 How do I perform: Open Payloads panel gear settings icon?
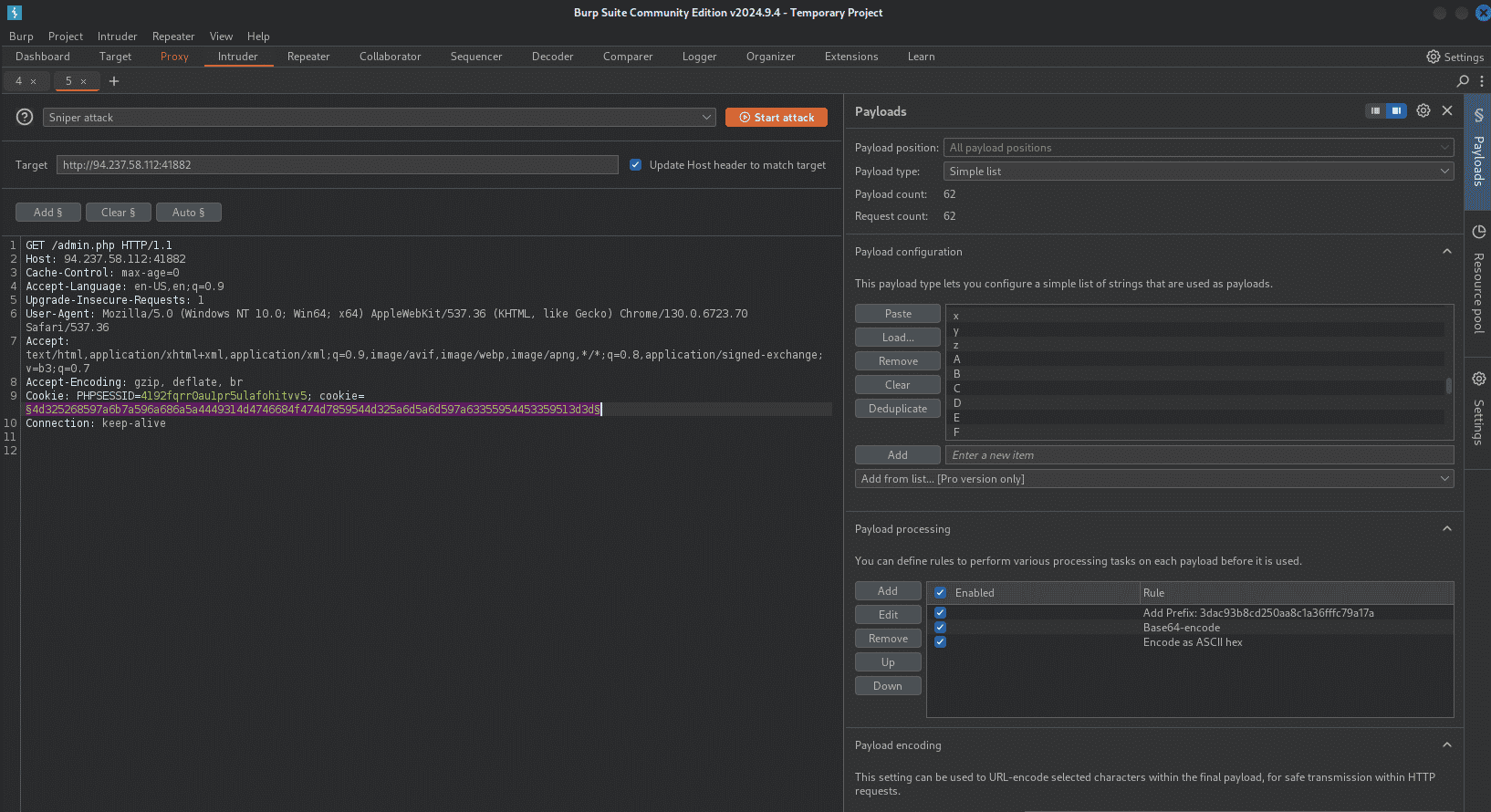(1423, 110)
